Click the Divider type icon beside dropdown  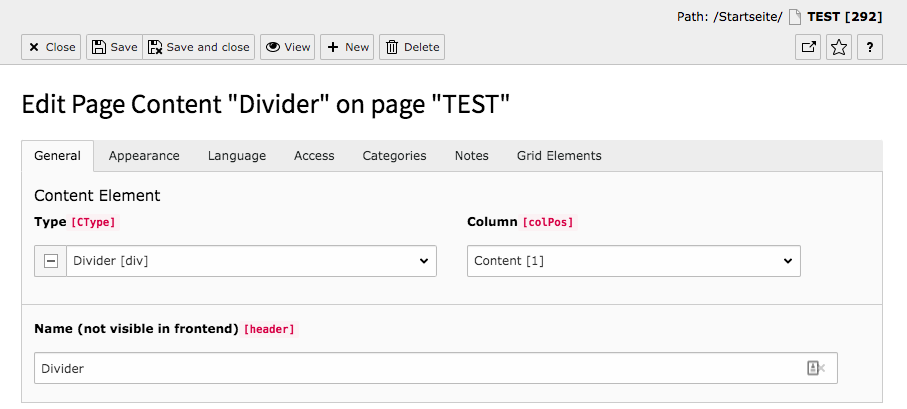pyautogui.click(x=51, y=261)
